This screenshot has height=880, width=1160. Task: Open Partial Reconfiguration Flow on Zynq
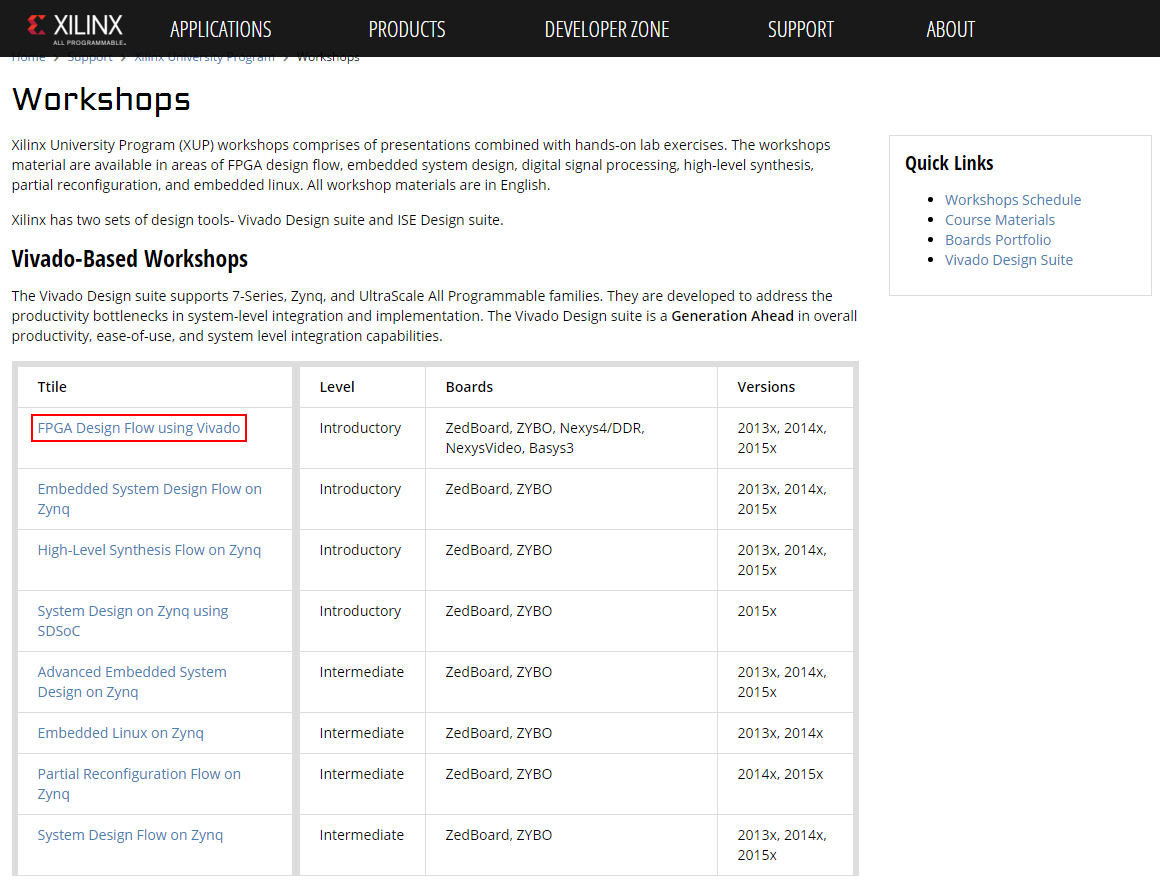click(139, 784)
